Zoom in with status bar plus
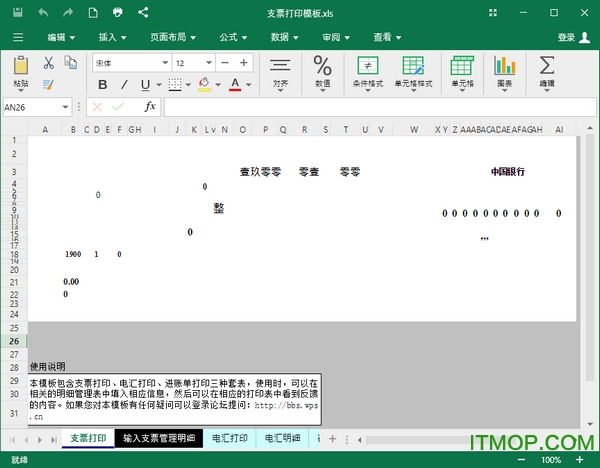 click(580, 460)
